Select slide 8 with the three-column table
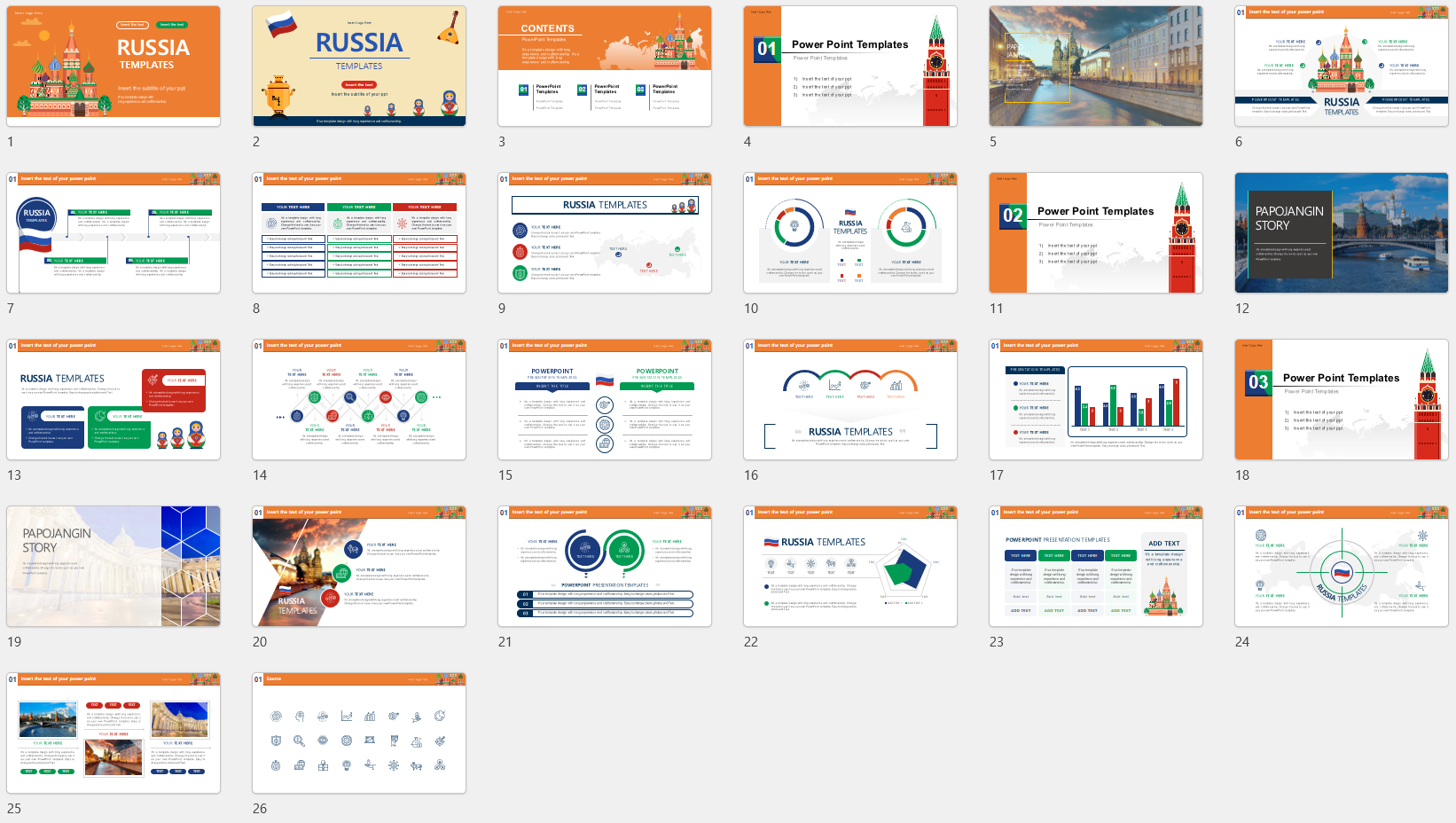Image resolution: width=1456 pixels, height=823 pixels. click(x=359, y=233)
